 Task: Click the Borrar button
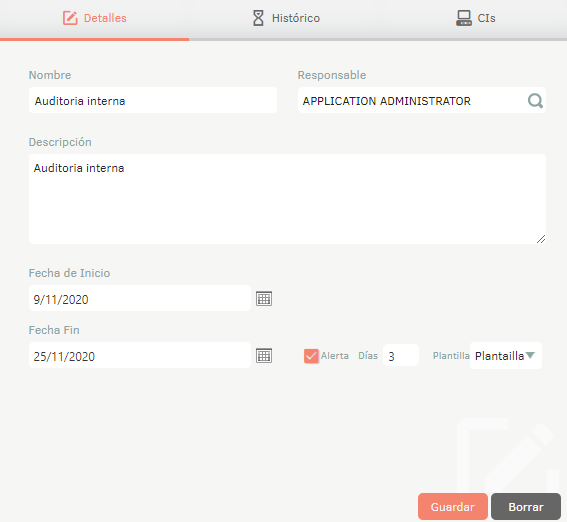(526, 506)
